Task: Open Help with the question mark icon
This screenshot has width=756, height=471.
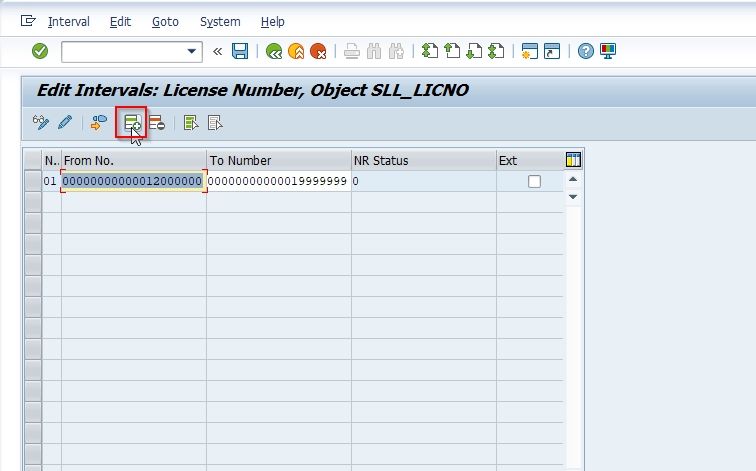Action: [585, 51]
